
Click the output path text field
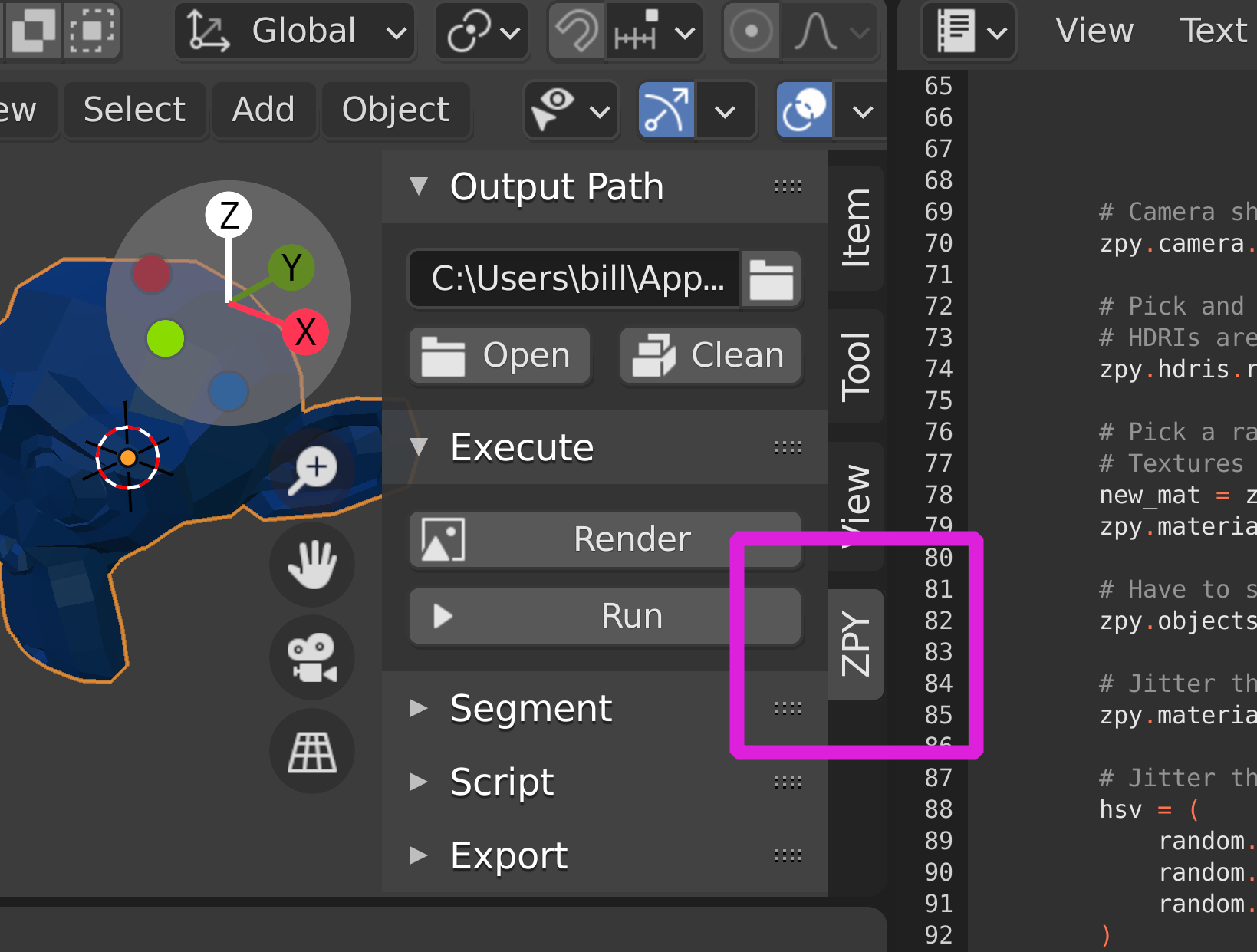[x=574, y=279]
